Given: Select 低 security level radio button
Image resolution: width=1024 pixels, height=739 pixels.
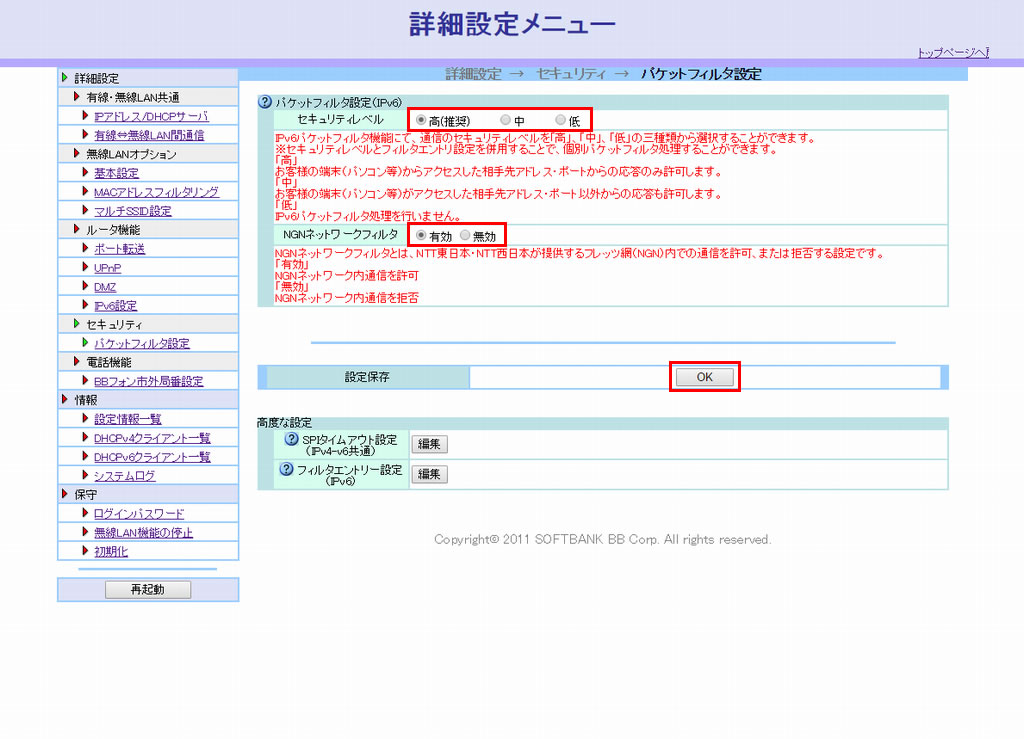Looking at the screenshot, I should pyautogui.click(x=560, y=120).
